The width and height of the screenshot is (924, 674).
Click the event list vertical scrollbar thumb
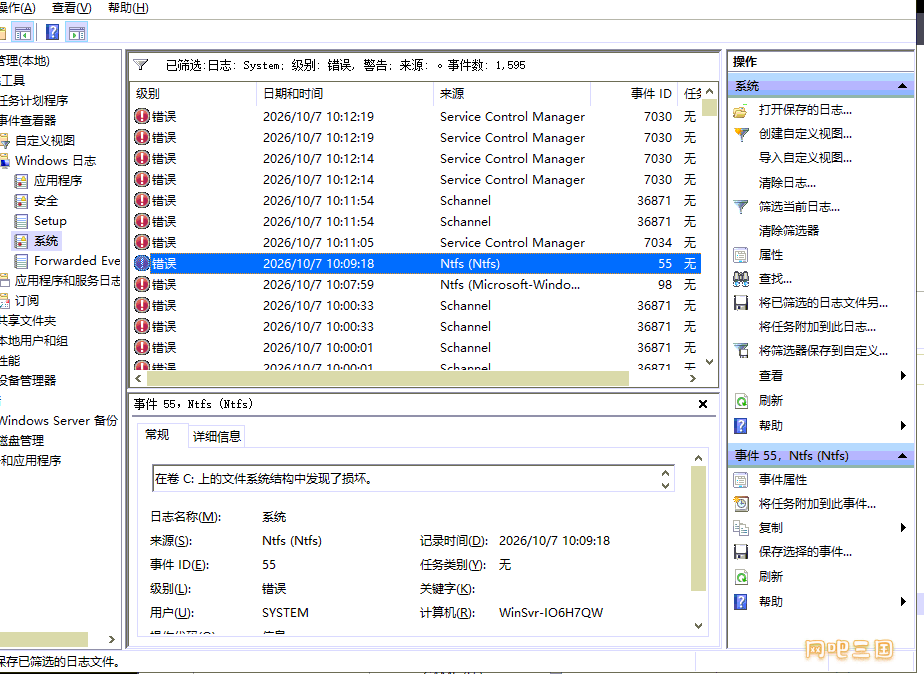pos(710,108)
